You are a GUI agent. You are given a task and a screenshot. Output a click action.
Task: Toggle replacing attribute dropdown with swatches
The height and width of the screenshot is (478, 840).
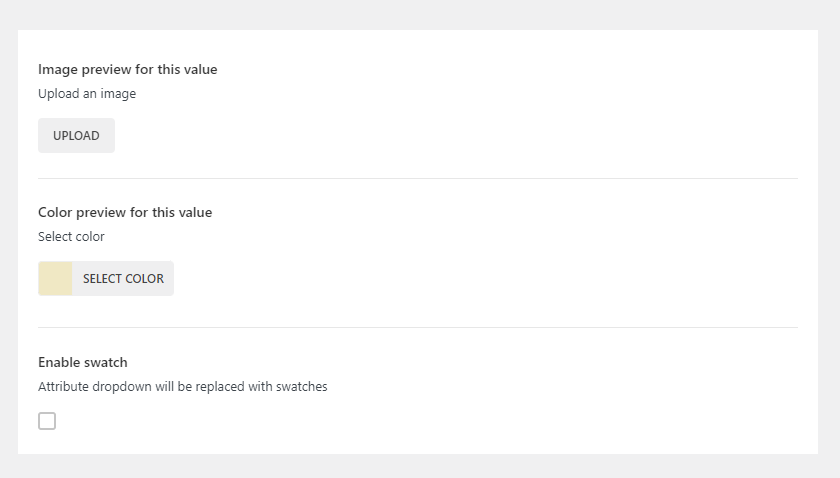(47, 421)
